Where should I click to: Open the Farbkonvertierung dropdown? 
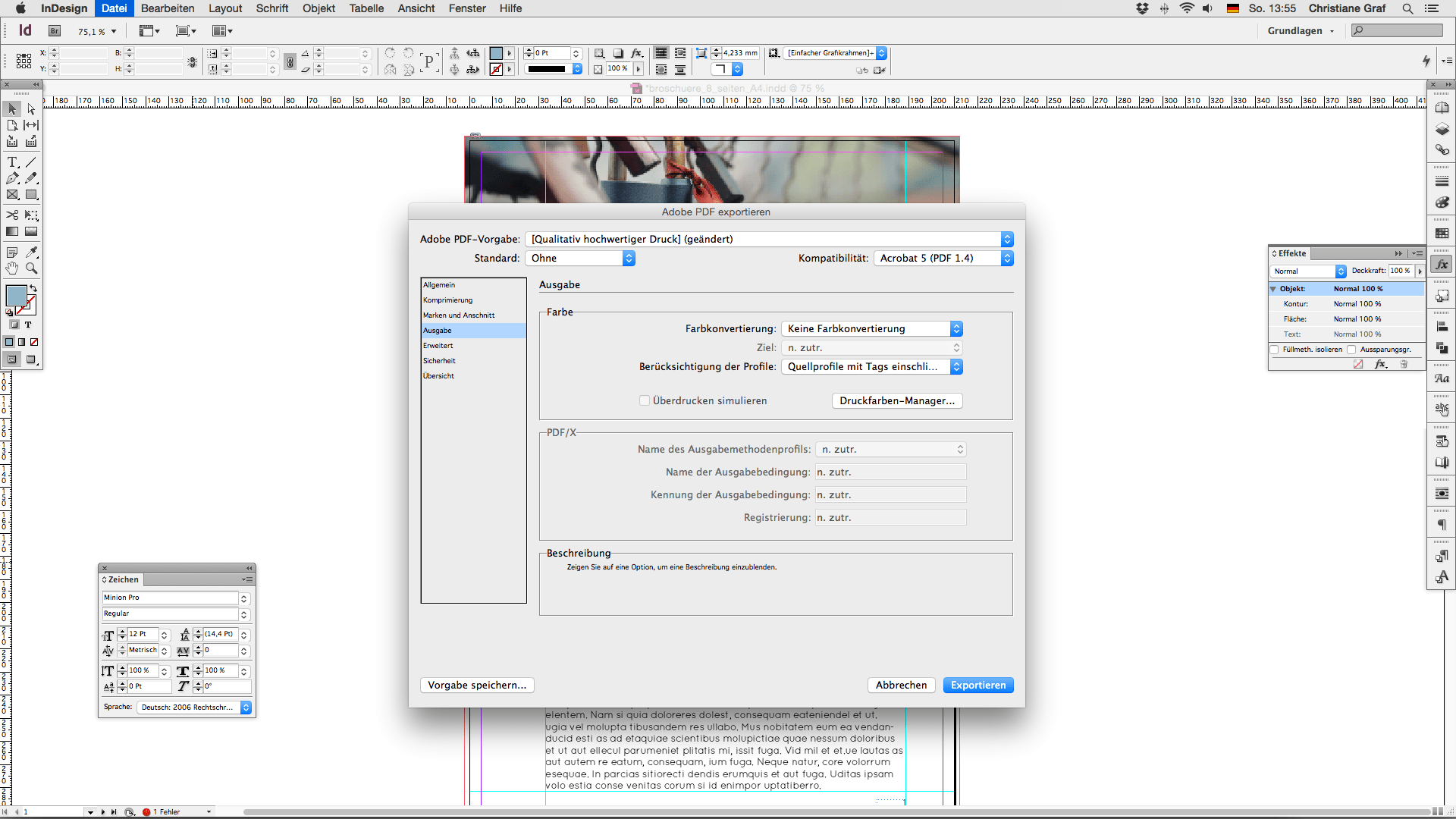872,328
